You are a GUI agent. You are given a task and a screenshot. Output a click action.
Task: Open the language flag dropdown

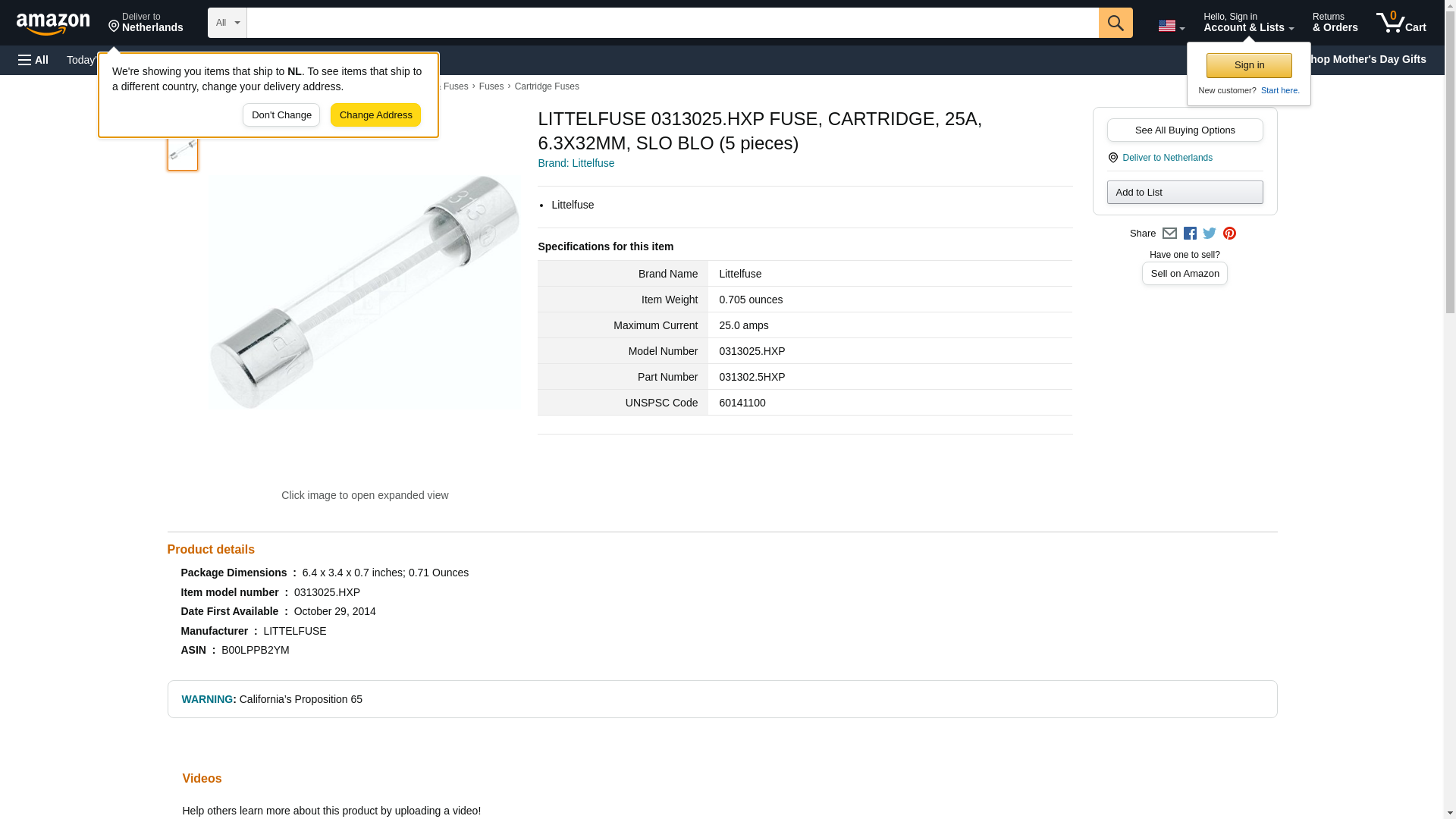(1171, 26)
